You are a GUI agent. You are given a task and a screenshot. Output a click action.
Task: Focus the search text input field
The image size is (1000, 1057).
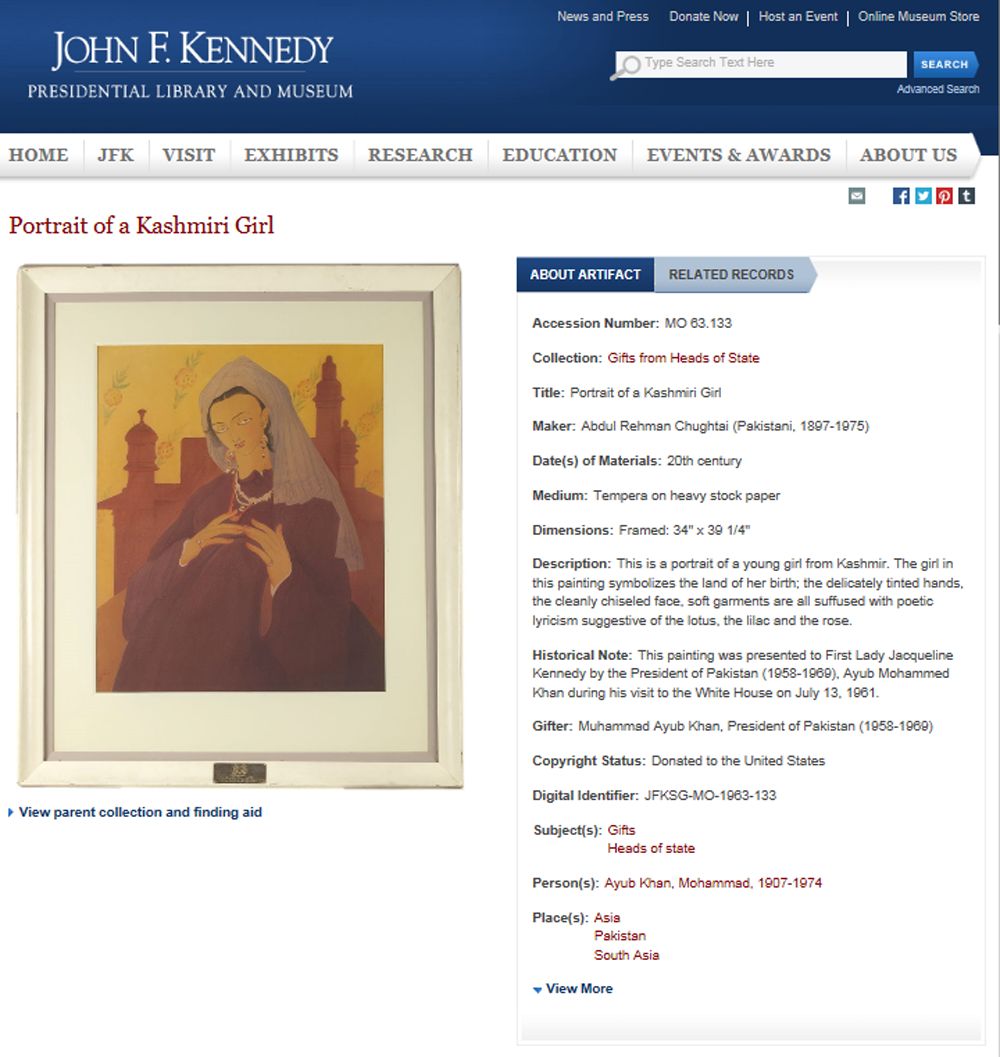pos(770,63)
